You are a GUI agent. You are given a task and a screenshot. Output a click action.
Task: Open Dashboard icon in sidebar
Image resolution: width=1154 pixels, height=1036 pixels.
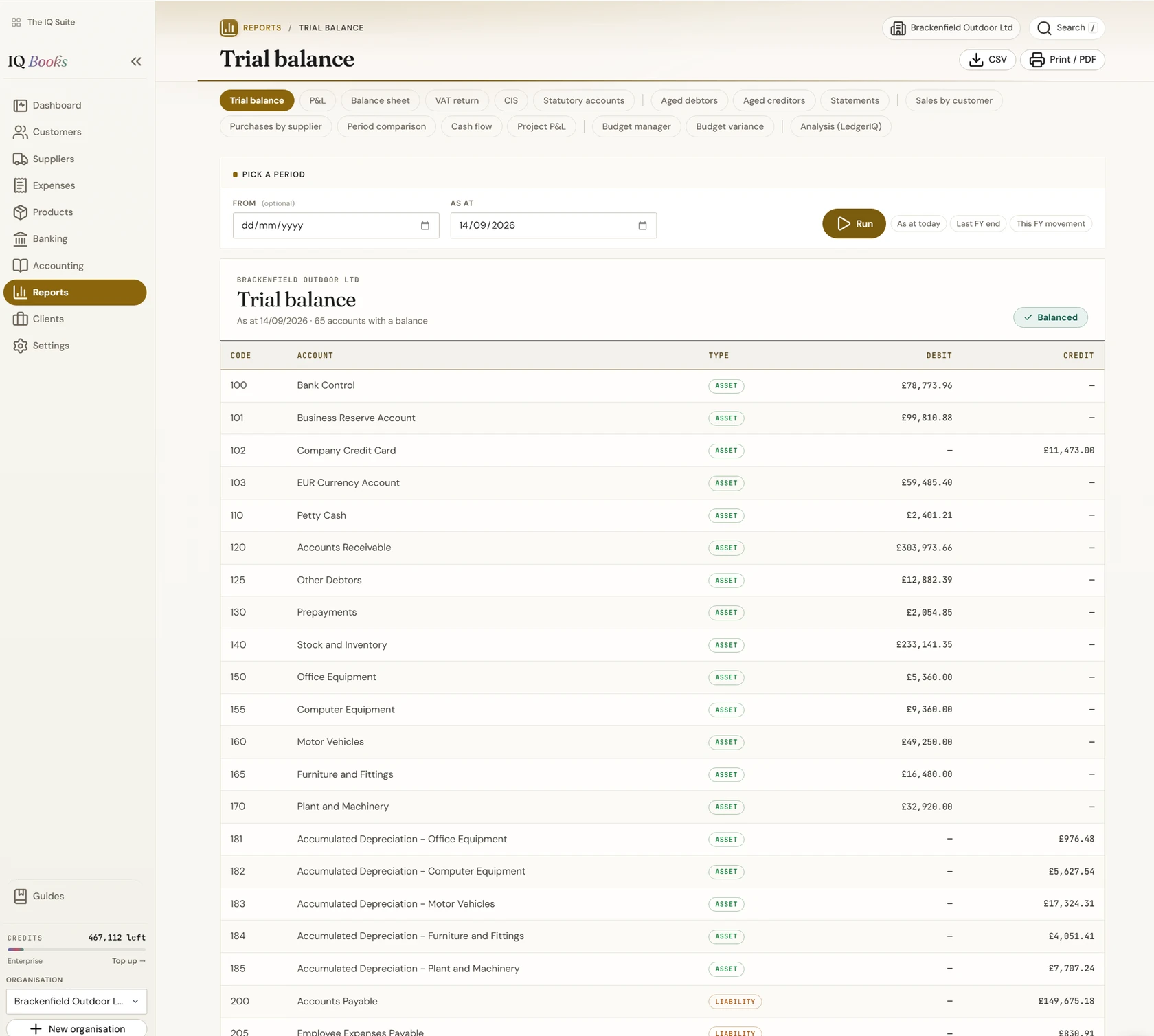tap(21, 105)
